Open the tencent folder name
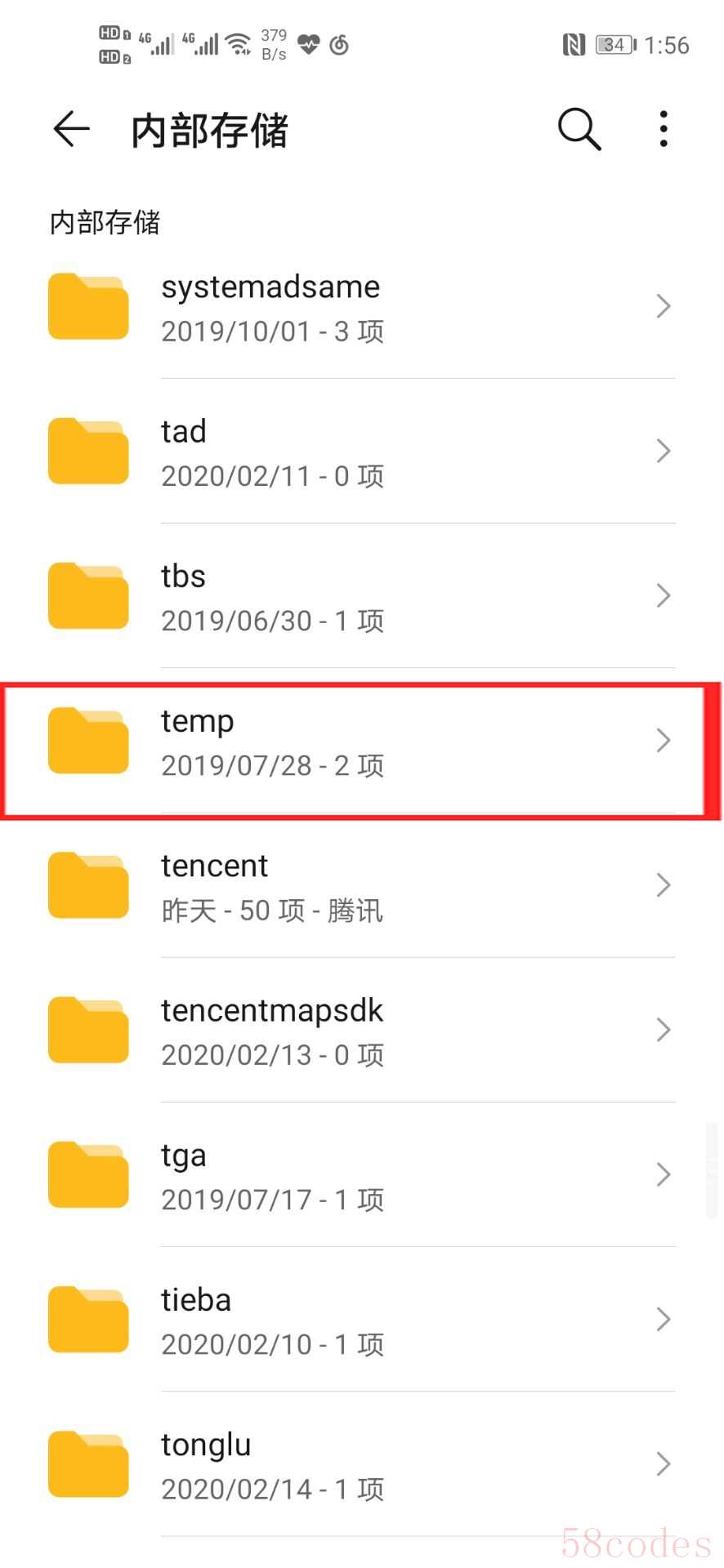Image resolution: width=724 pixels, height=1568 pixels. point(214,866)
